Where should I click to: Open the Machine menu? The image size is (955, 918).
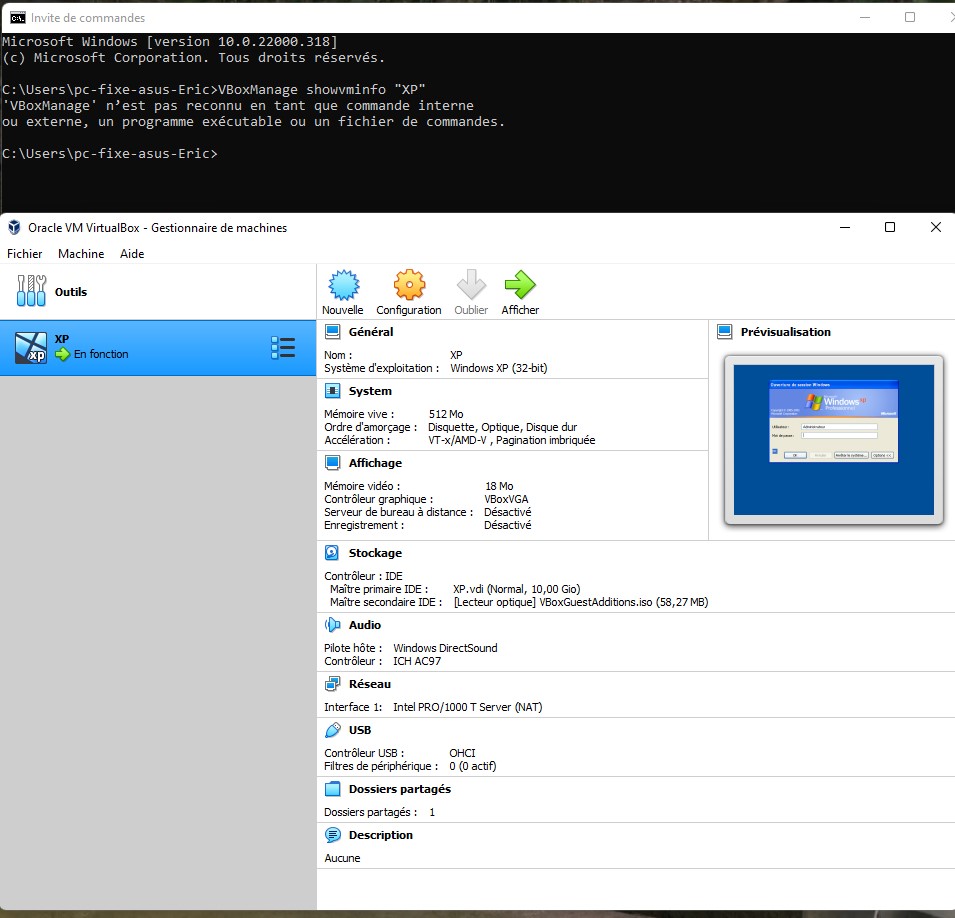tap(81, 254)
